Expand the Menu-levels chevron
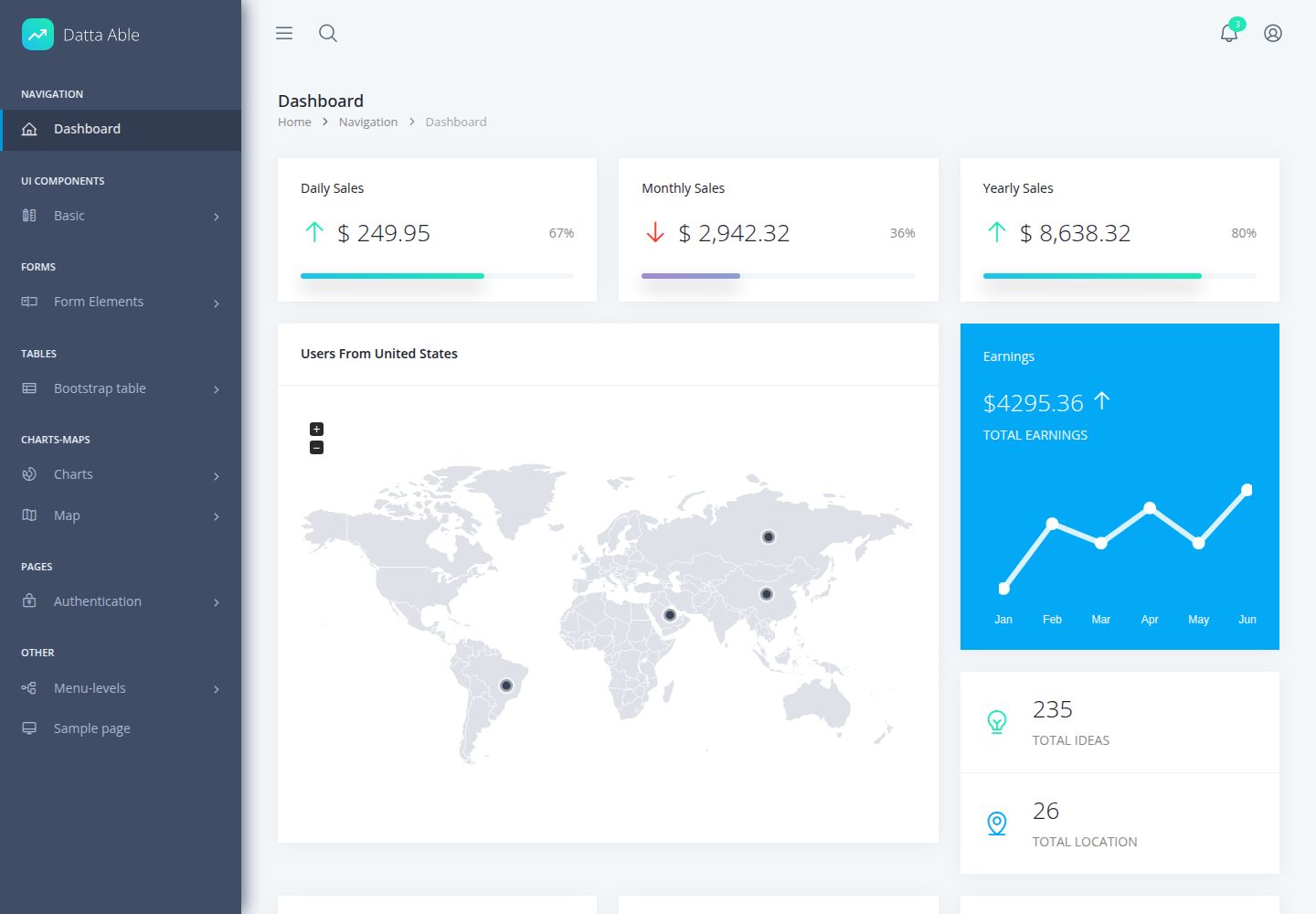Viewport: 1316px width, 914px height. (217, 689)
